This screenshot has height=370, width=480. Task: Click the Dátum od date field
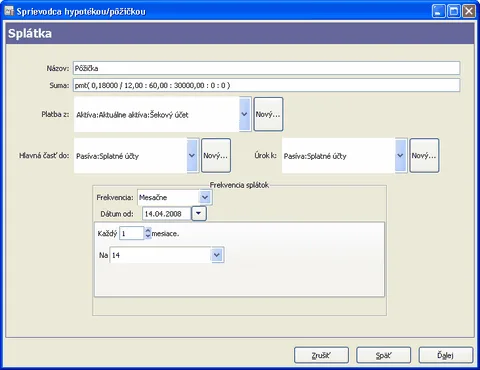167,214
